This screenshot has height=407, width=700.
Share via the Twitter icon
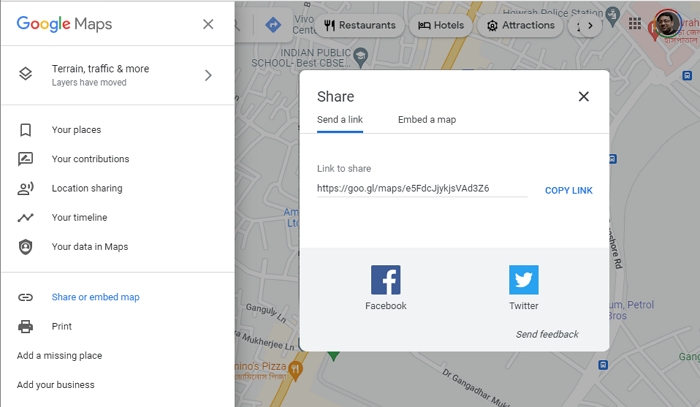(x=524, y=280)
